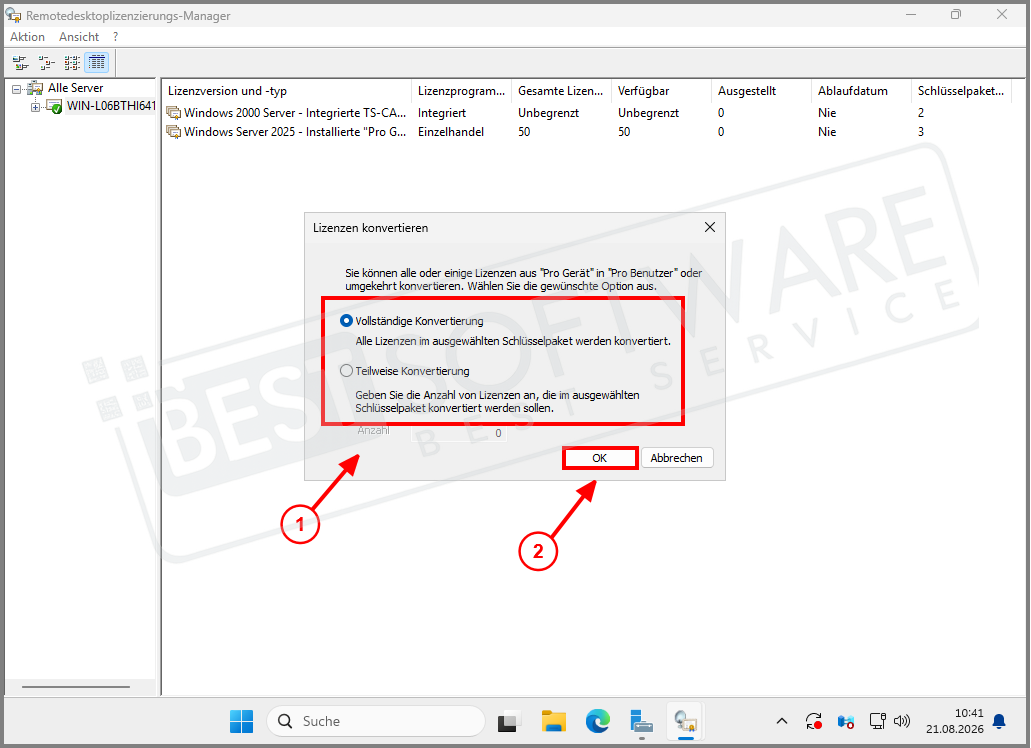Image resolution: width=1031 pixels, height=748 pixels.
Task: Open the Ansicht menu
Action: [79, 37]
